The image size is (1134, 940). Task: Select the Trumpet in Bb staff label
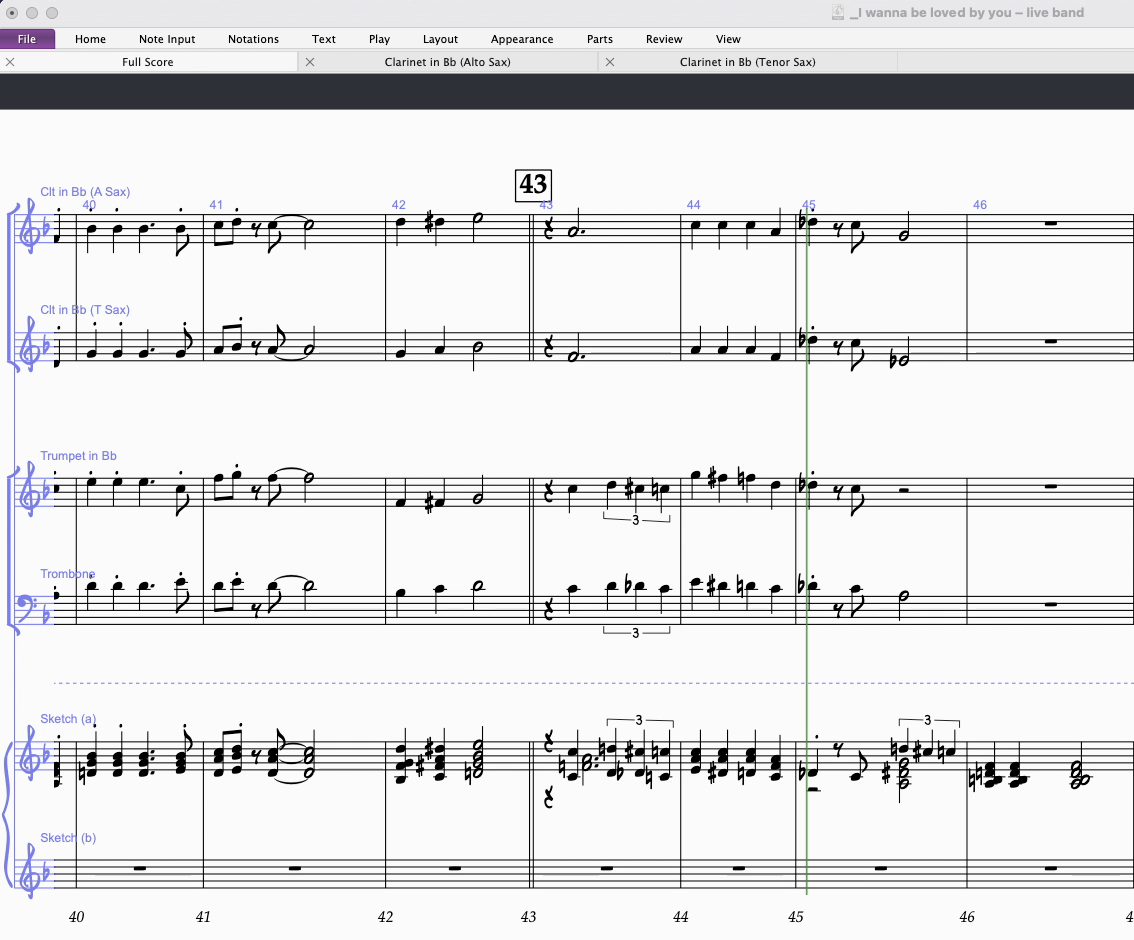78,456
